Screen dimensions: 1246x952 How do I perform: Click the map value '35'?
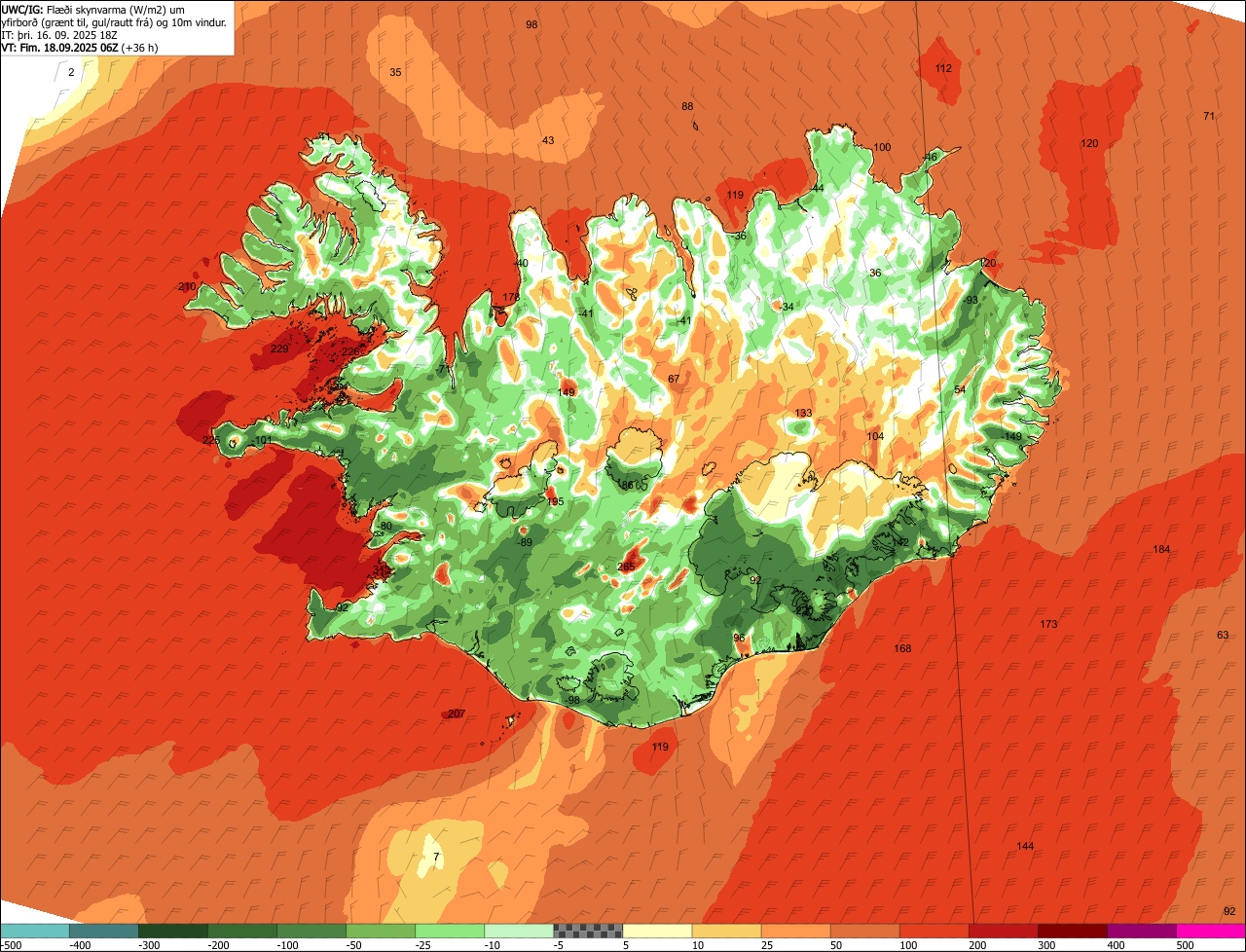point(395,72)
